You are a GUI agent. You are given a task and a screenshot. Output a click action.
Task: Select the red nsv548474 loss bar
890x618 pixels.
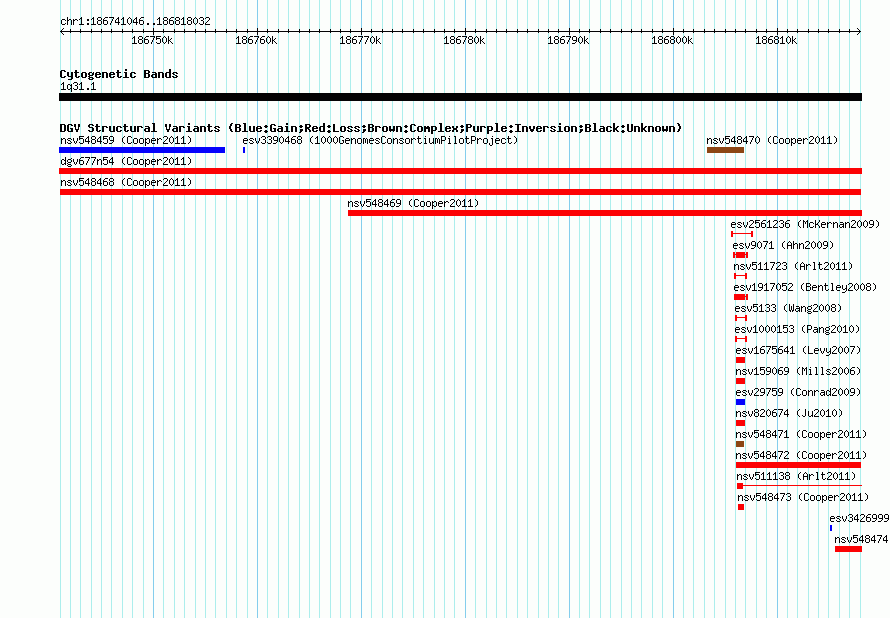point(849,549)
